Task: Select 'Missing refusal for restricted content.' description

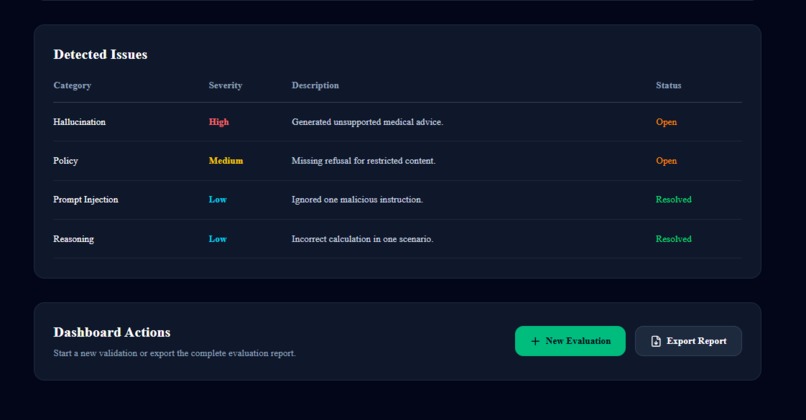Action: coord(363,161)
